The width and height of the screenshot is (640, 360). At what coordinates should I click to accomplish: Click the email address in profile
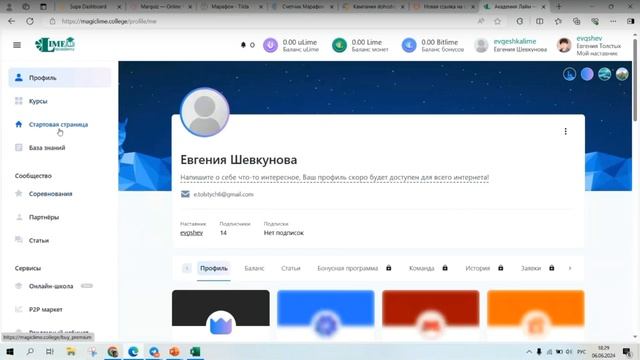point(223,194)
